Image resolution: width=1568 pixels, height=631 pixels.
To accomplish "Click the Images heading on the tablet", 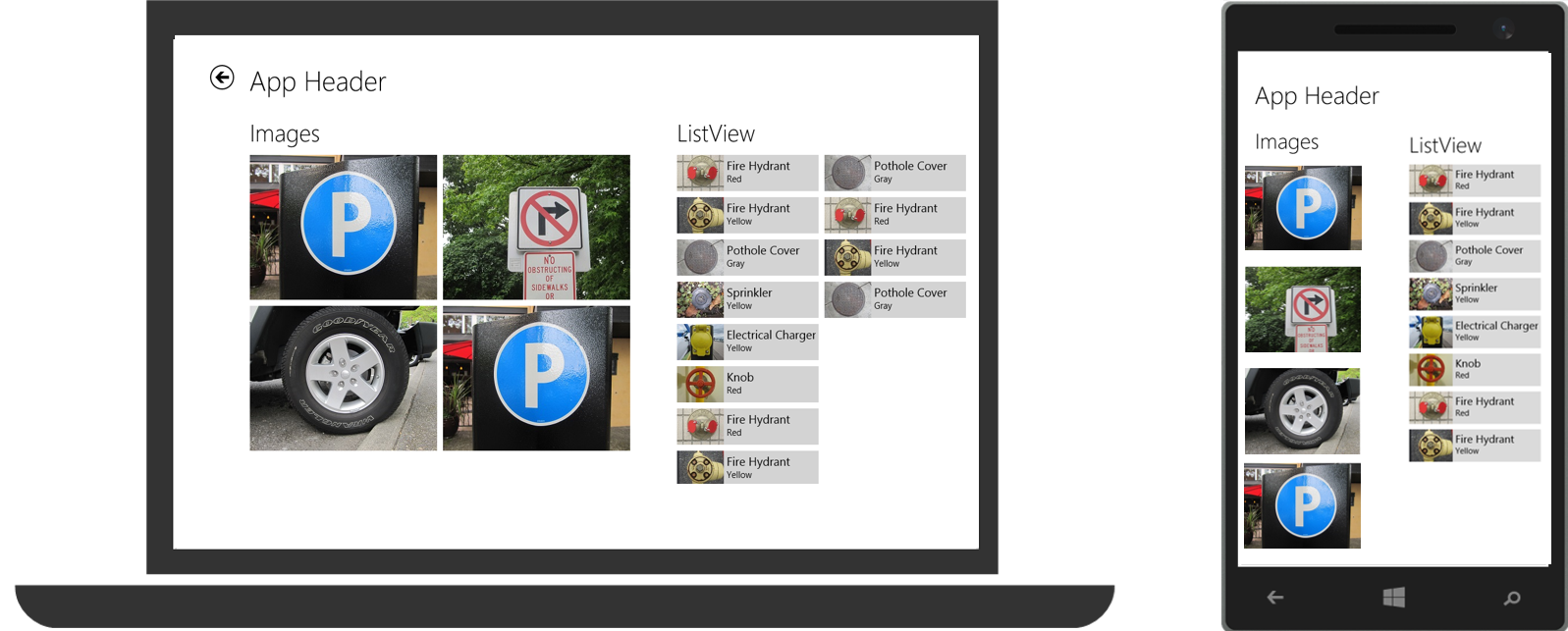I will (x=285, y=134).
